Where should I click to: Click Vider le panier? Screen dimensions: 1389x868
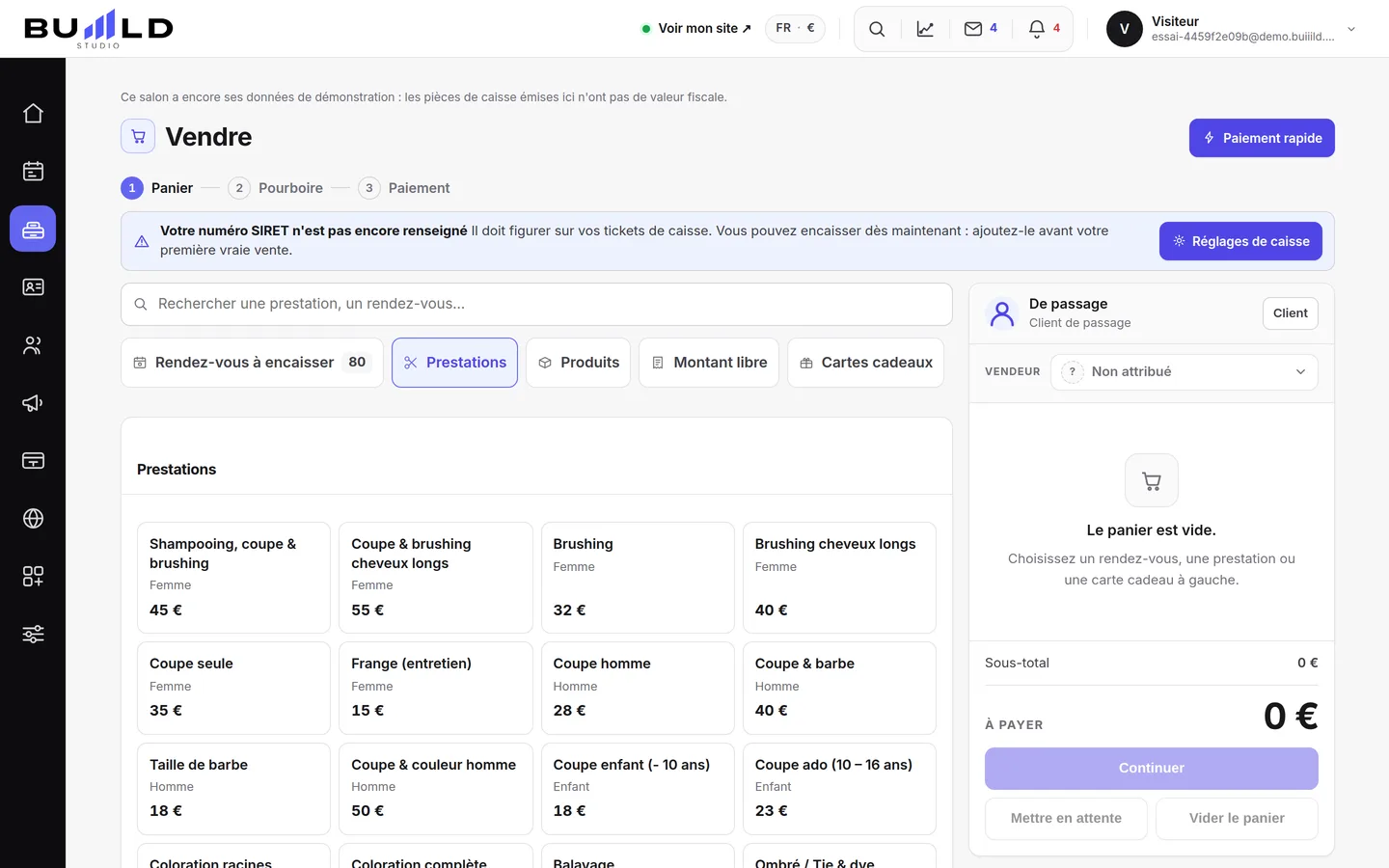(x=1237, y=819)
